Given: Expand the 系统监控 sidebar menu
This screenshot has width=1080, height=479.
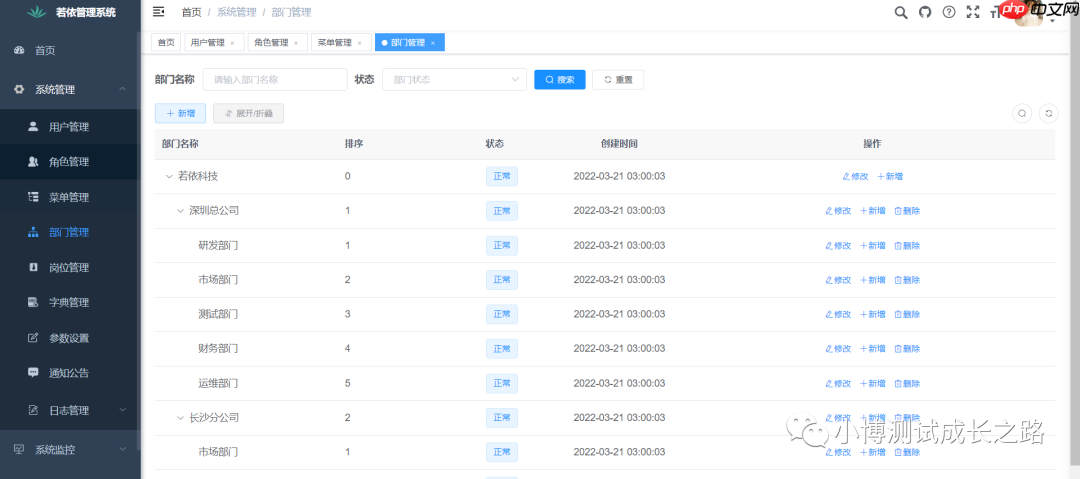Looking at the screenshot, I should (123, 449).
